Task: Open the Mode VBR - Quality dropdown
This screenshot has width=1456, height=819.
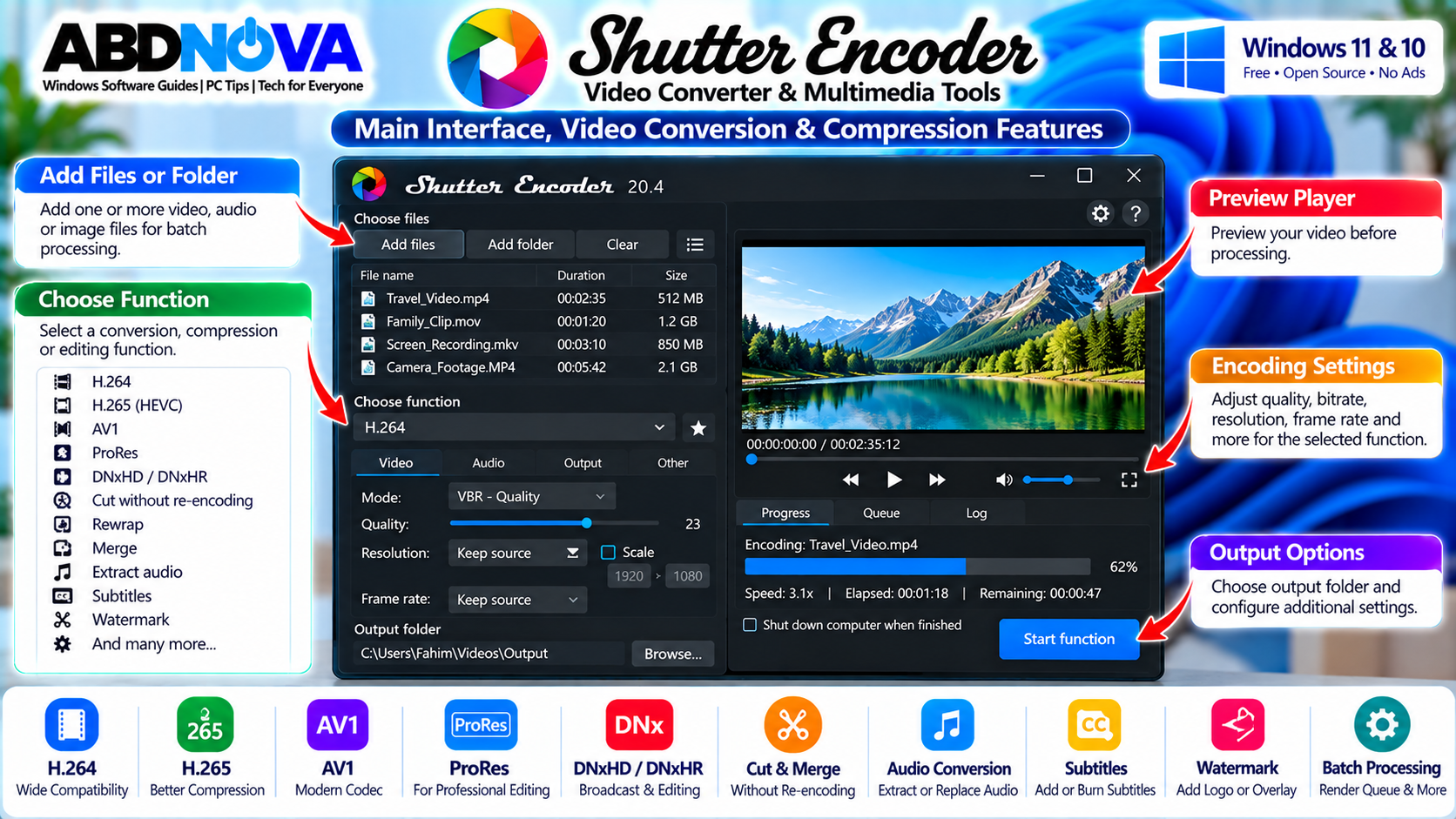Action: tap(532, 496)
